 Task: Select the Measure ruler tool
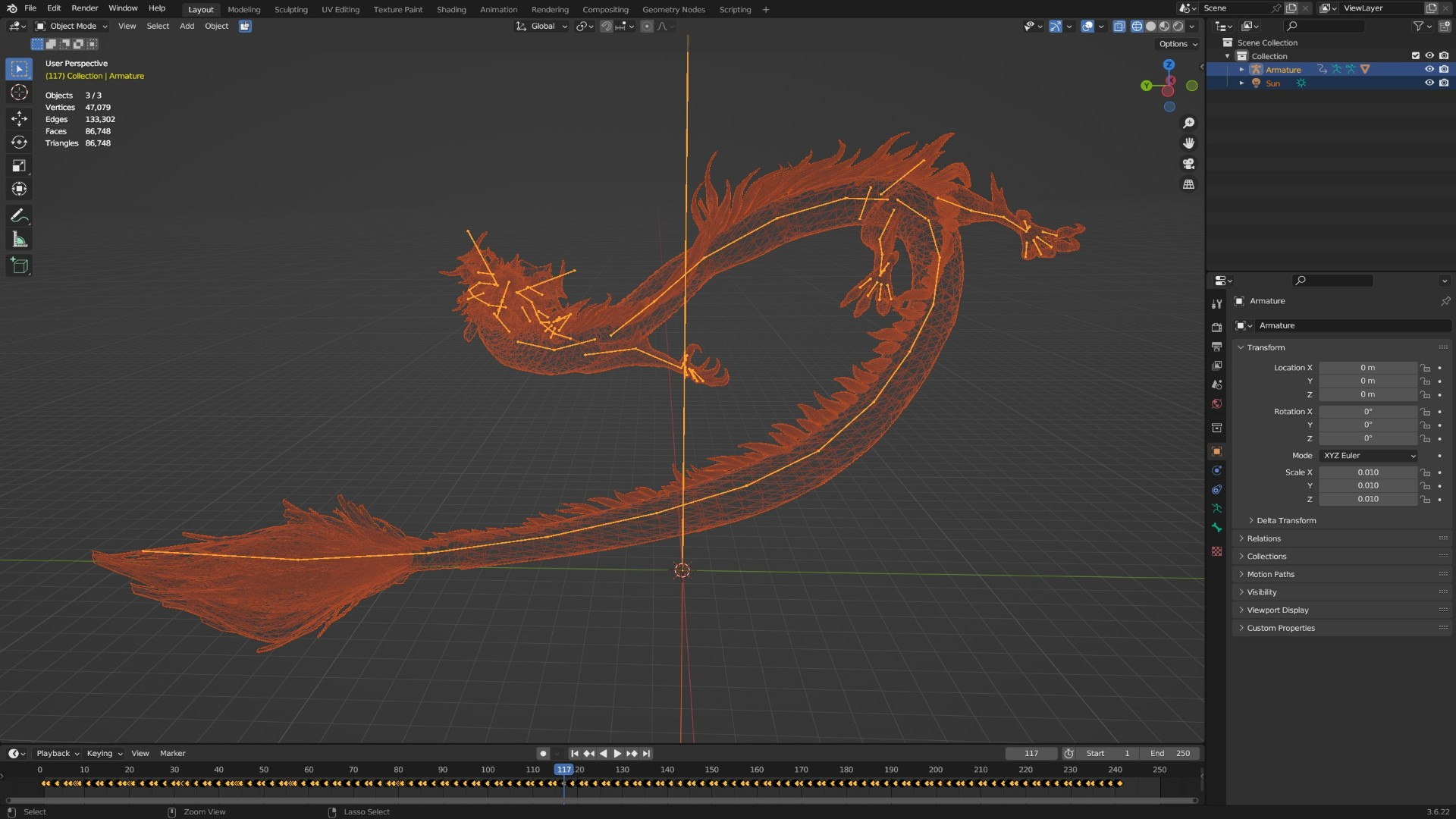click(x=20, y=240)
